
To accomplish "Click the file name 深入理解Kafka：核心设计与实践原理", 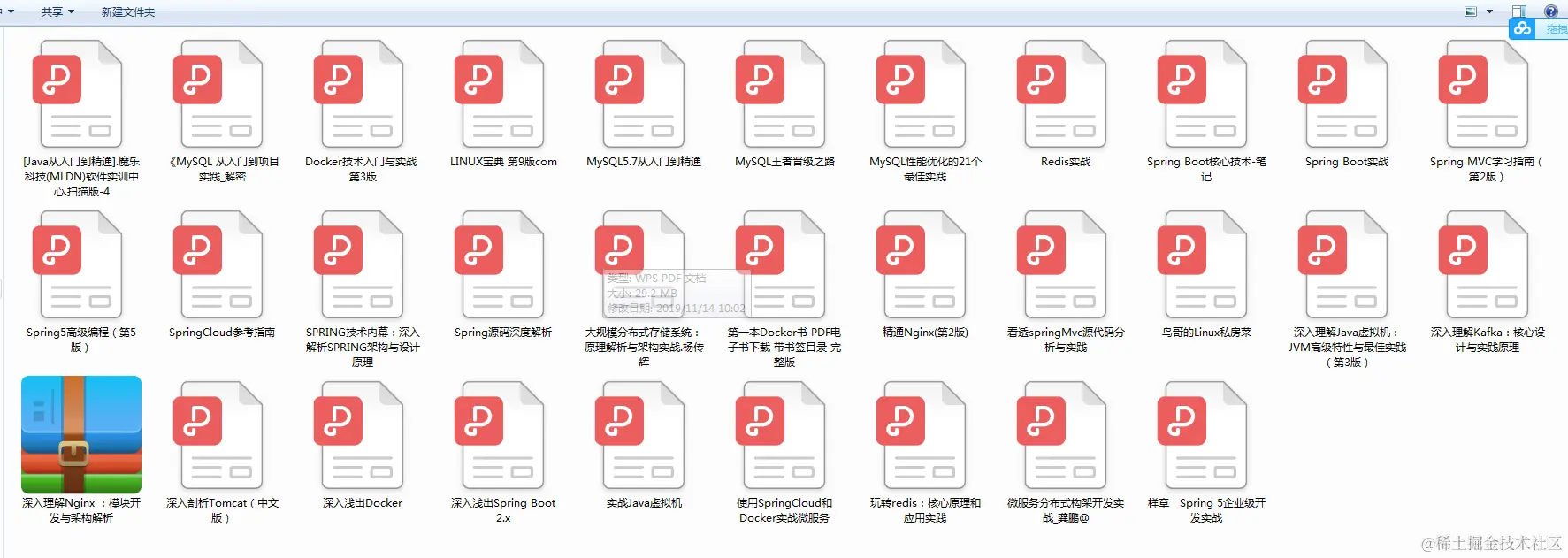I will click(x=1488, y=340).
